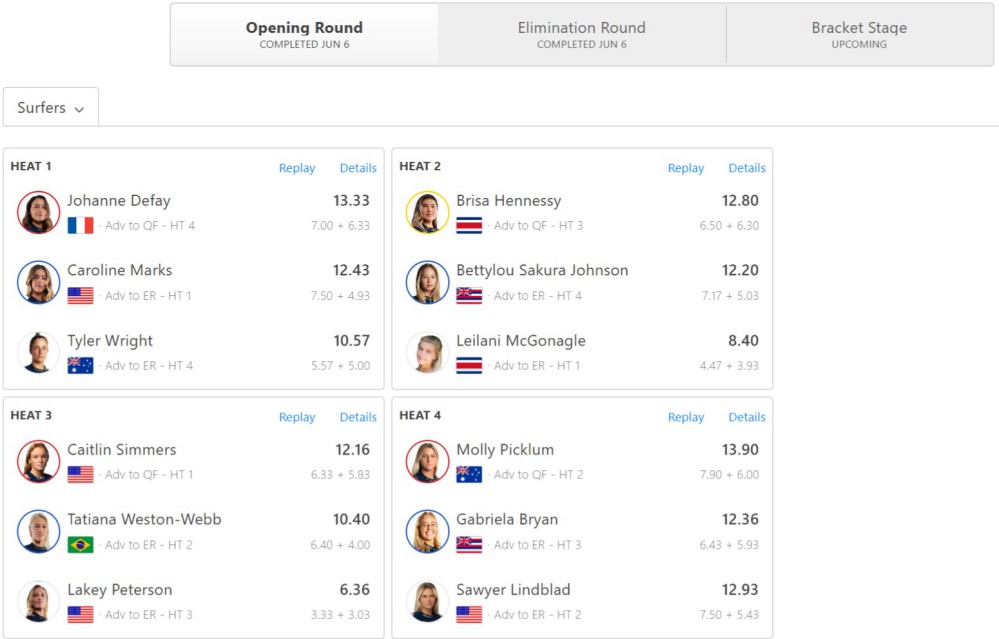Image resolution: width=999 pixels, height=639 pixels.
Task: Click the Caroline Marks surfer name
Action: (119, 270)
